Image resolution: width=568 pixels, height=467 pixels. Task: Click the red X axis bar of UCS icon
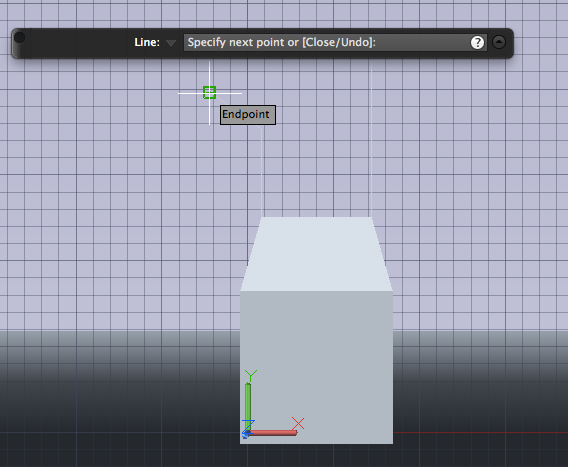click(272, 433)
